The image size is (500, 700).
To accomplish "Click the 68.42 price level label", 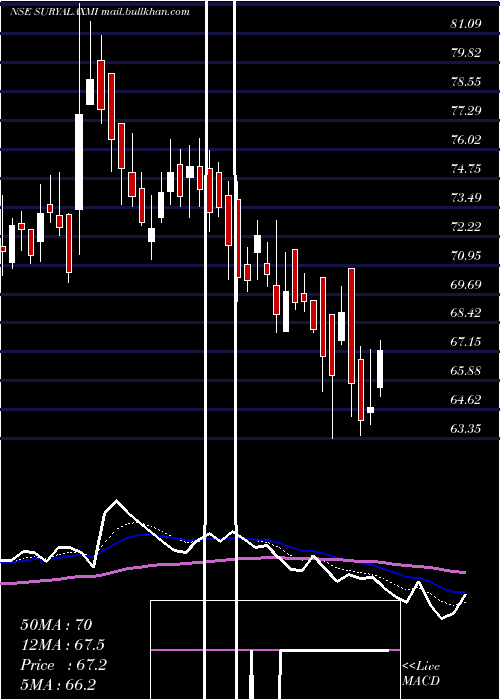I will [466, 313].
